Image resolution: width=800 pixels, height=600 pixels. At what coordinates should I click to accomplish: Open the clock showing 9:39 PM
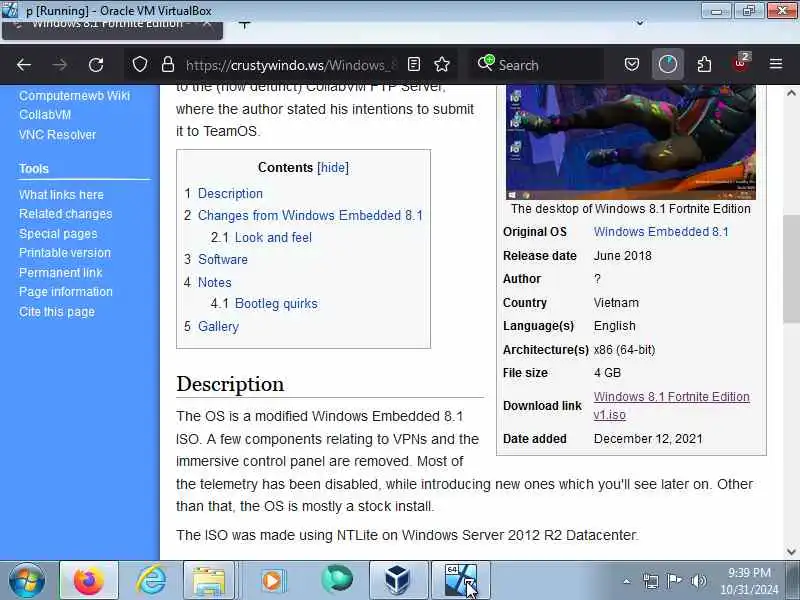[x=749, y=581]
